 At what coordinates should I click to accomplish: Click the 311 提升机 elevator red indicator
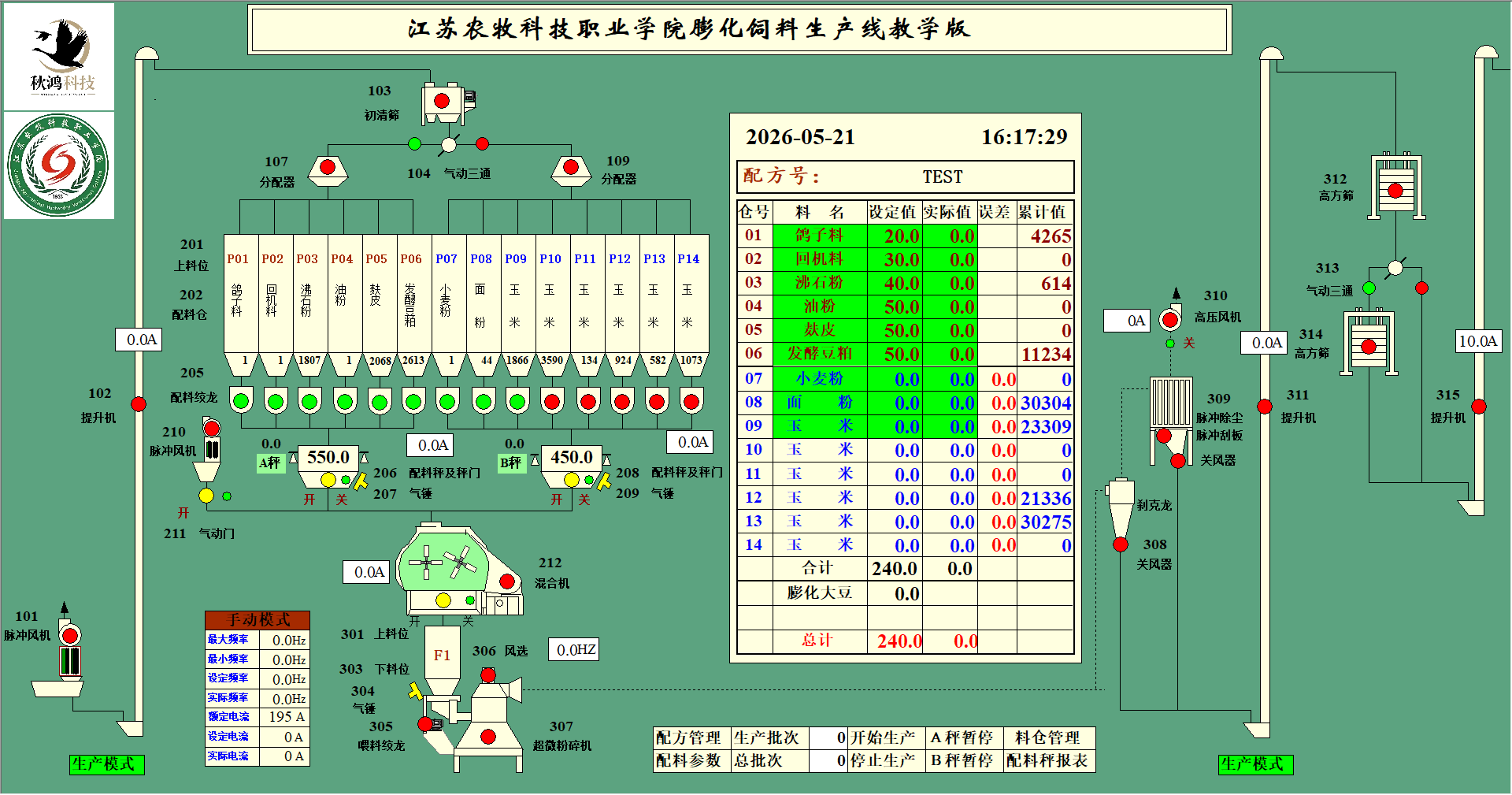(x=1265, y=407)
